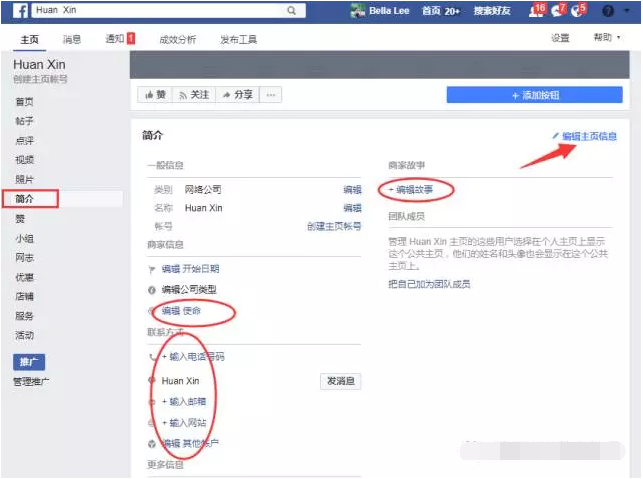Open notifications globe icon with badge 5
The image size is (643, 479).
pyautogui.click(x=578, y=10)
